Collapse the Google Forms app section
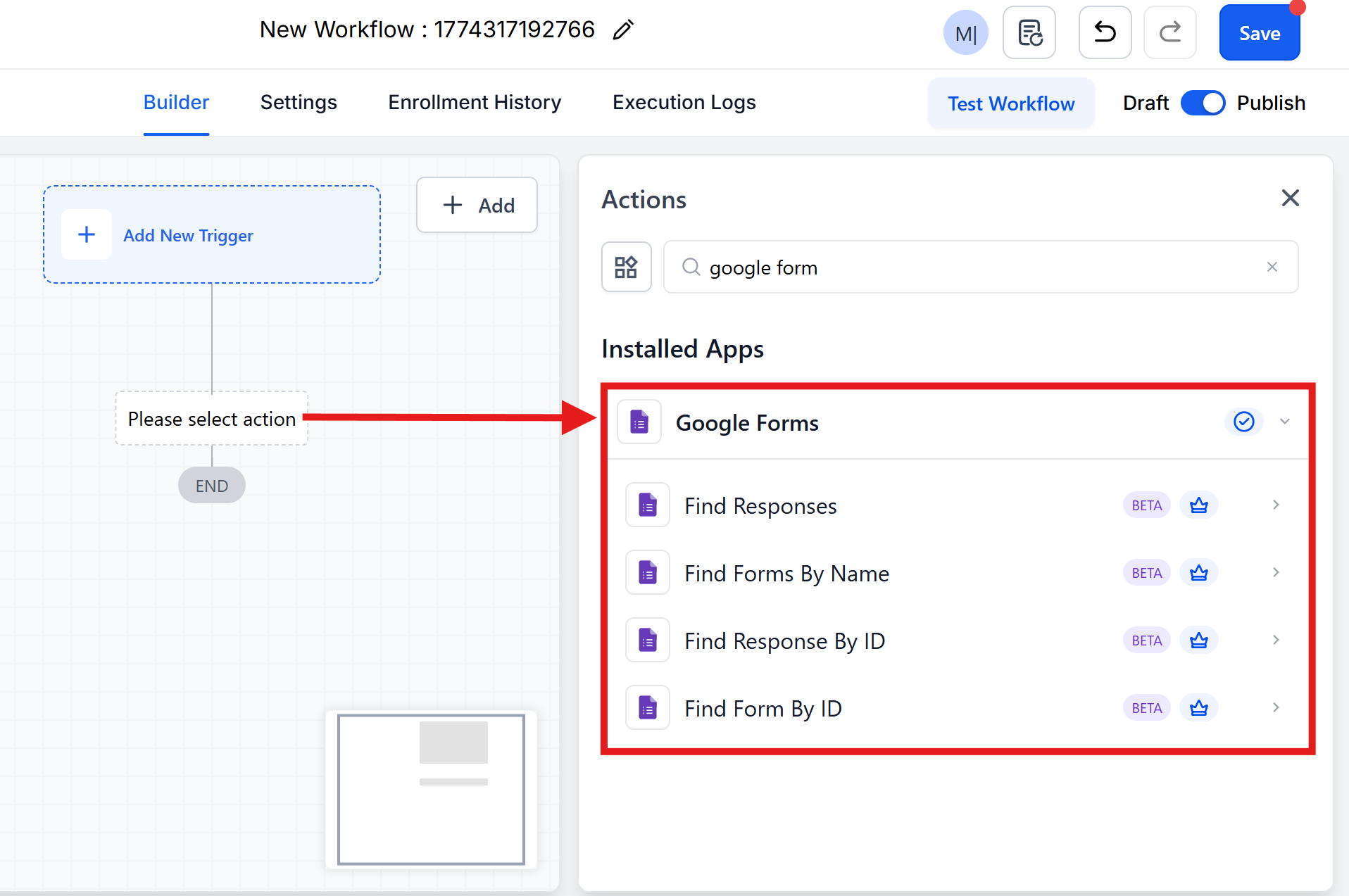This screenshot has height=896, width=1349. (x=1285, y=422)
